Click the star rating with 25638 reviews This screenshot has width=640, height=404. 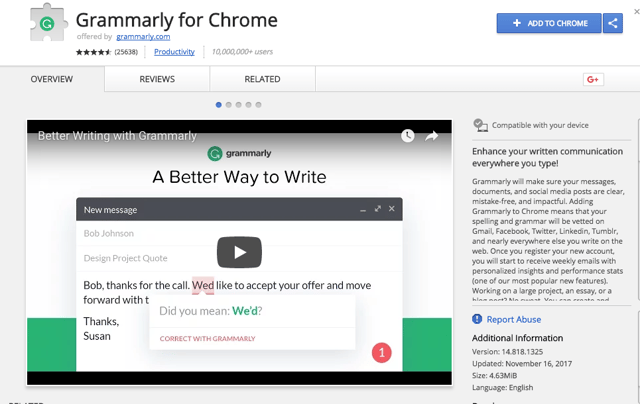[x=107, y=52]
